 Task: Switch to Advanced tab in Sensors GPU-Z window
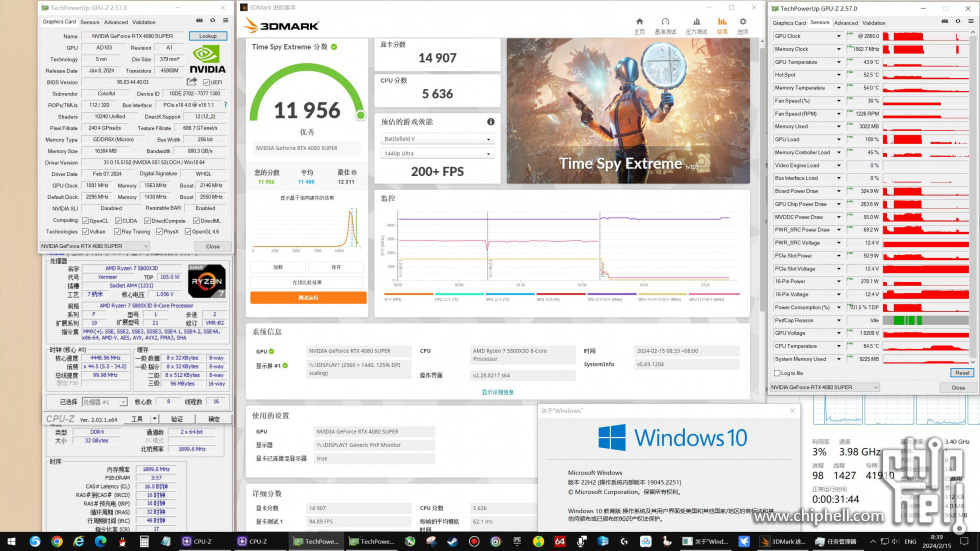coord(846,23)
